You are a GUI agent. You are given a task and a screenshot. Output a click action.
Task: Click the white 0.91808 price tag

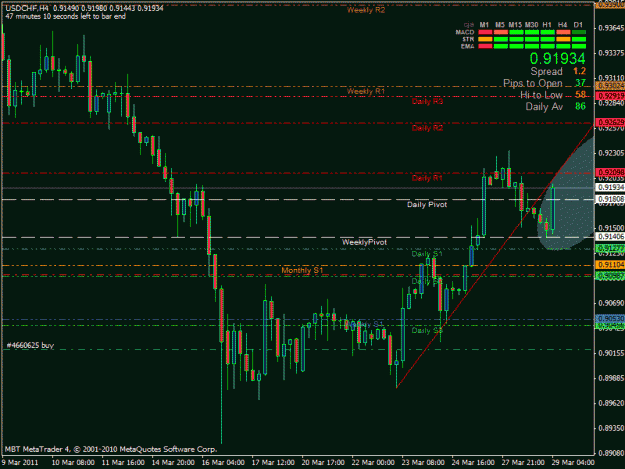click(x=610, y=199)
